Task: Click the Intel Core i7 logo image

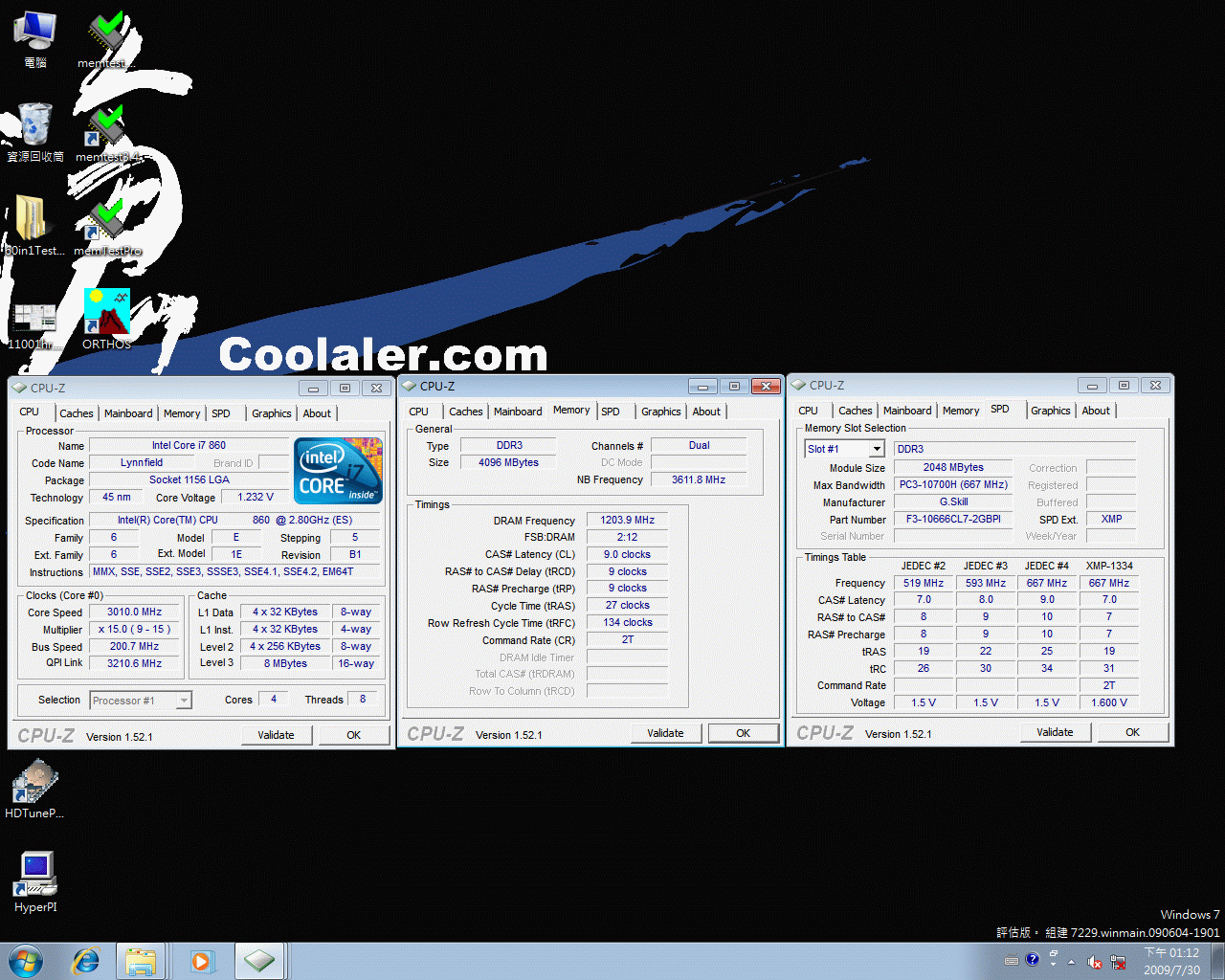Action: (339, 470)
